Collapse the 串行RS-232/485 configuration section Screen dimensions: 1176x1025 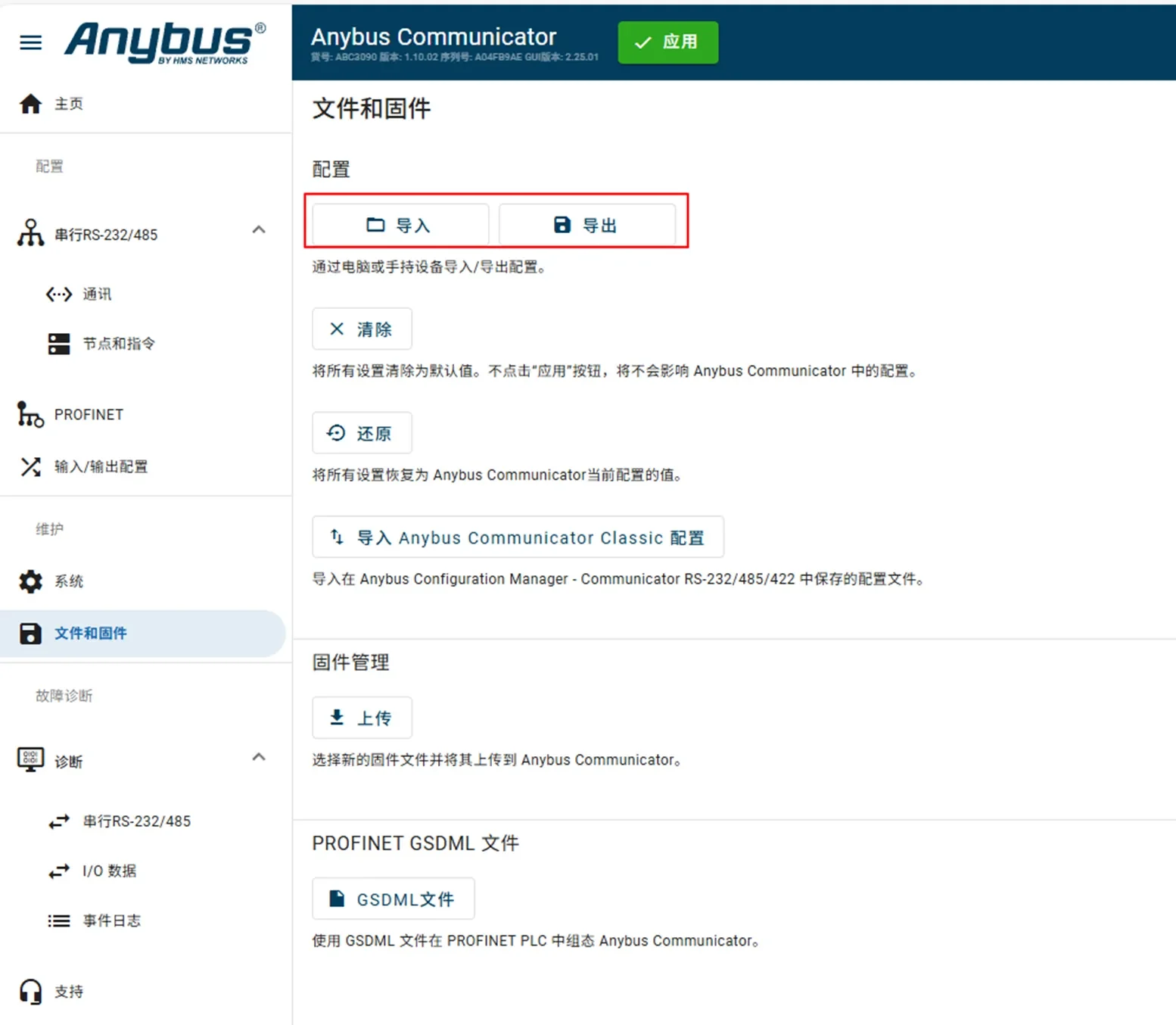point(259,229)
